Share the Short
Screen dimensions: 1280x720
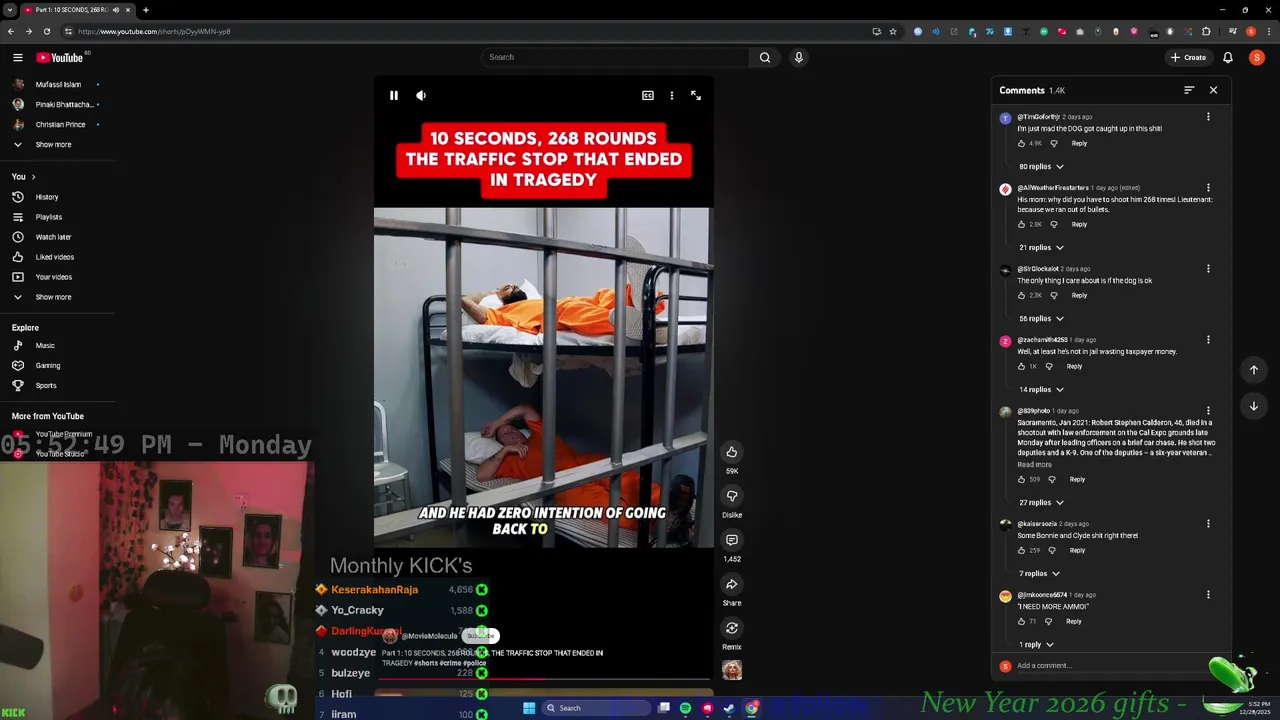coord(732,584)
